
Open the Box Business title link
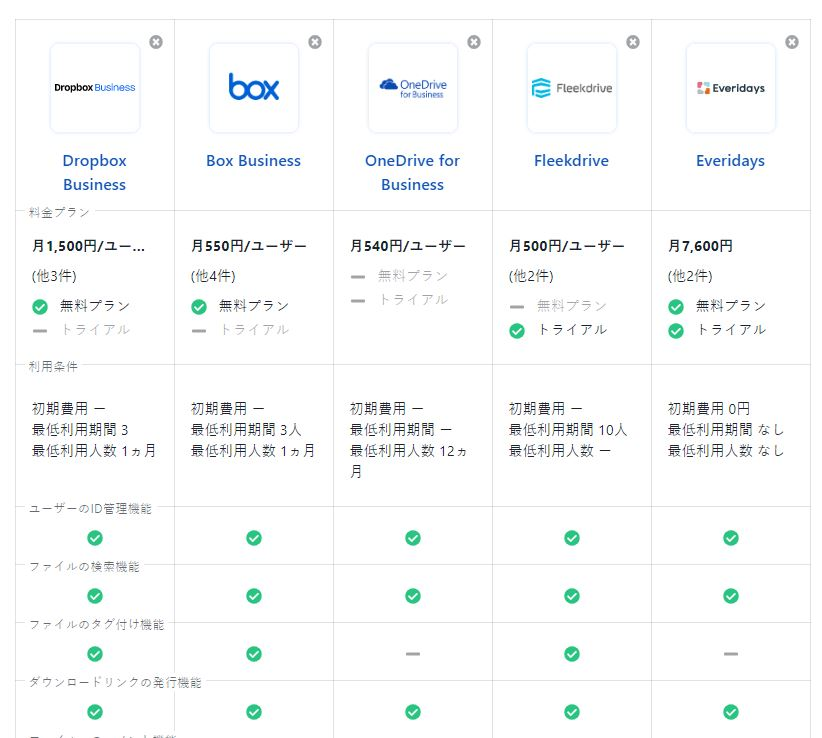(254, 161)
